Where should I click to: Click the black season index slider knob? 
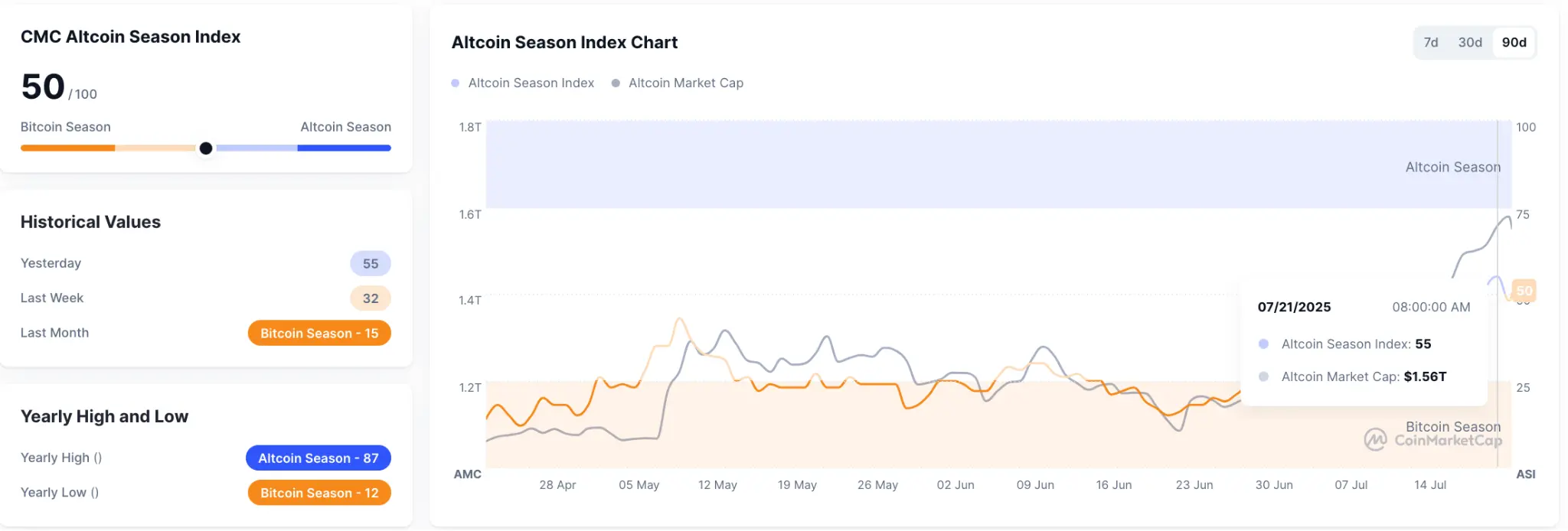click(206, 148)
